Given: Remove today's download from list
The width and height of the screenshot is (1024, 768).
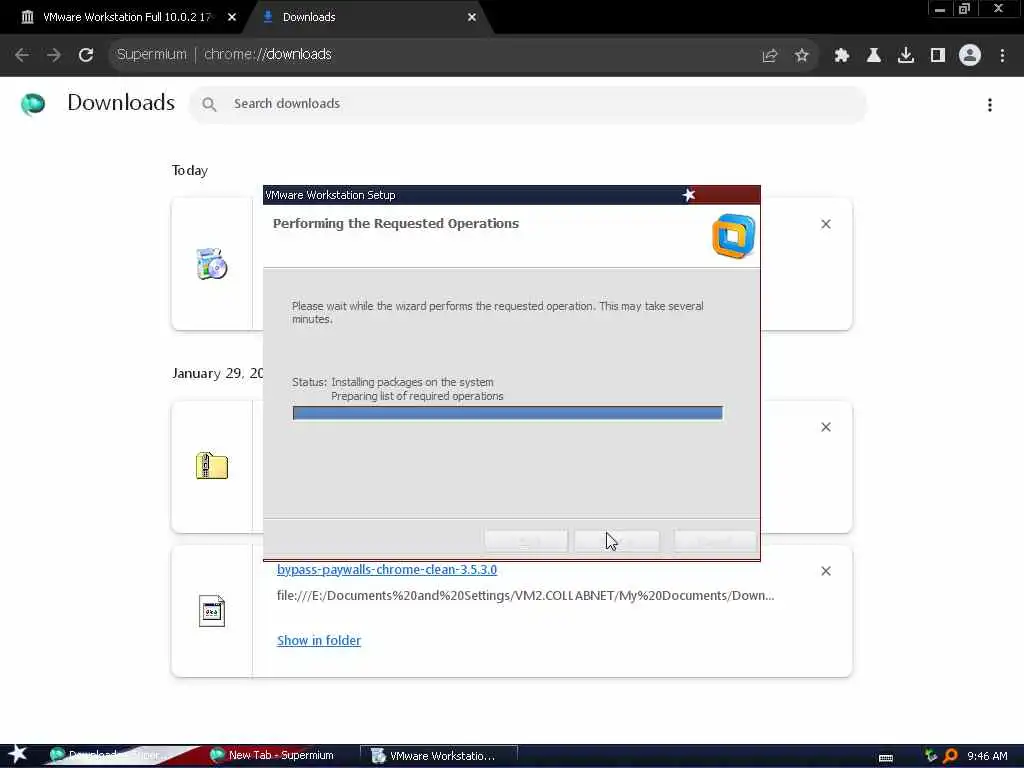Looking at the screenshot, I should click(x=826, y=224).
